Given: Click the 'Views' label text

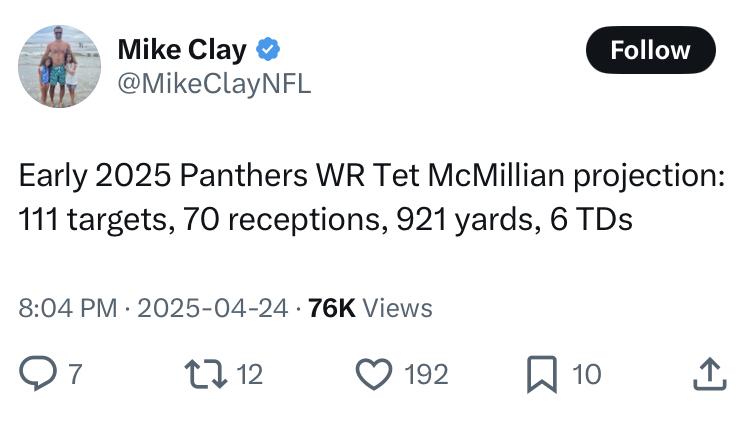Looking at the screenshot, I should click(397, 308).
